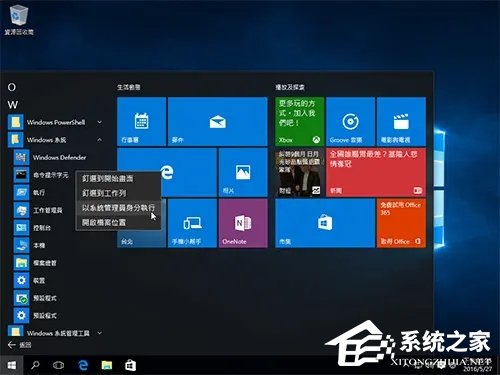The image size is (500, 375).
Task: Choose 開啟檔案位置 from context menu
Action: [x=118, y=222]
